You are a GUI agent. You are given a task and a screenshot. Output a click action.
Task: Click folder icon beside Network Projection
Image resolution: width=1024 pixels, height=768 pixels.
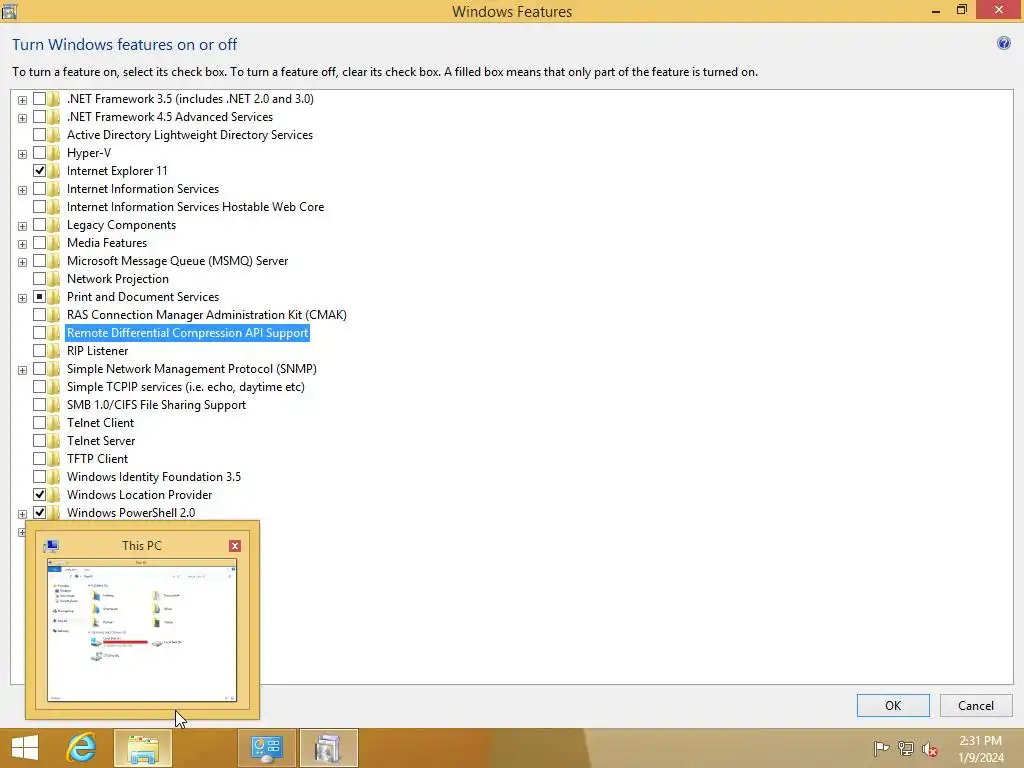[x=54, y=279]
